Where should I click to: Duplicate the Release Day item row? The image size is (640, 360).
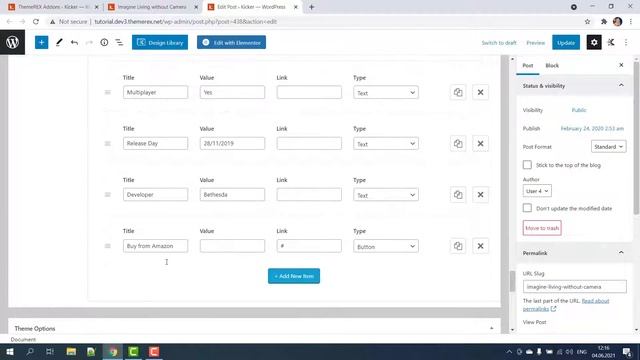[458, 144]
